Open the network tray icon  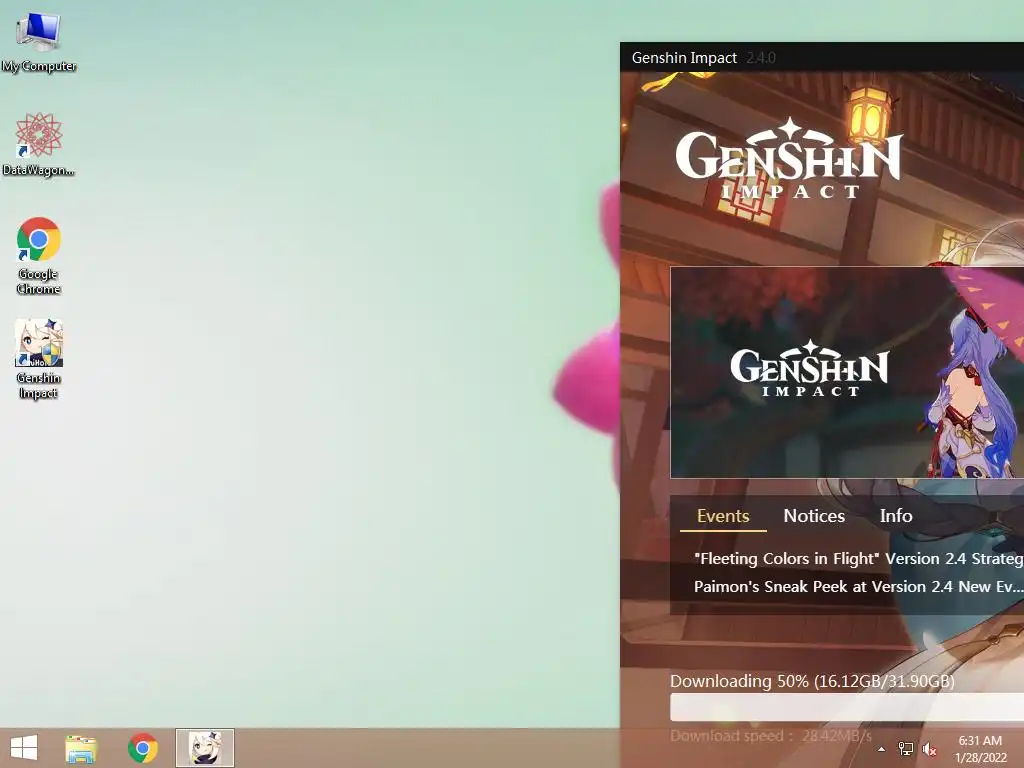click(906, 749)
